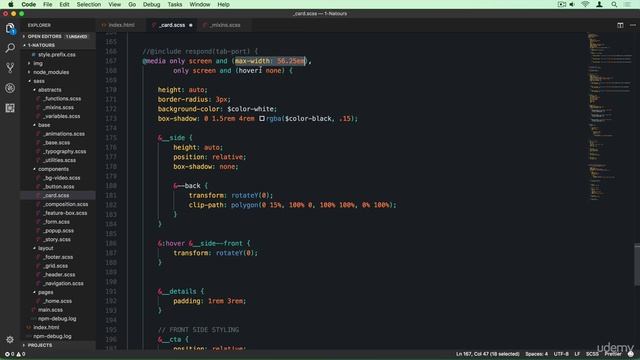Image resolution: width=640 pixels, height=360 pixels.
Task: Open _functions.scss file
Action: coord(62,99)
